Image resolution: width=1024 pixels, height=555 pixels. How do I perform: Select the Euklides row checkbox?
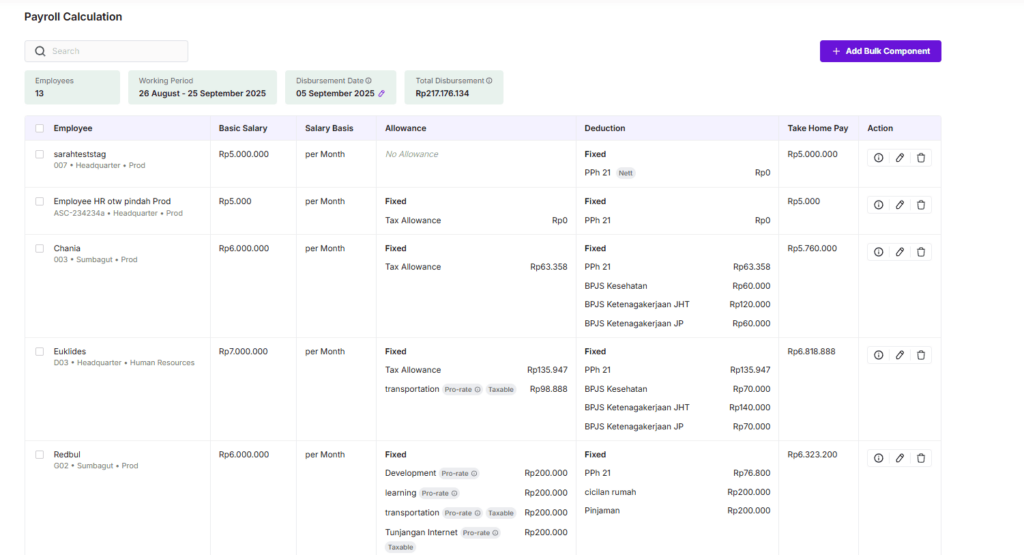tap(39, 351)
